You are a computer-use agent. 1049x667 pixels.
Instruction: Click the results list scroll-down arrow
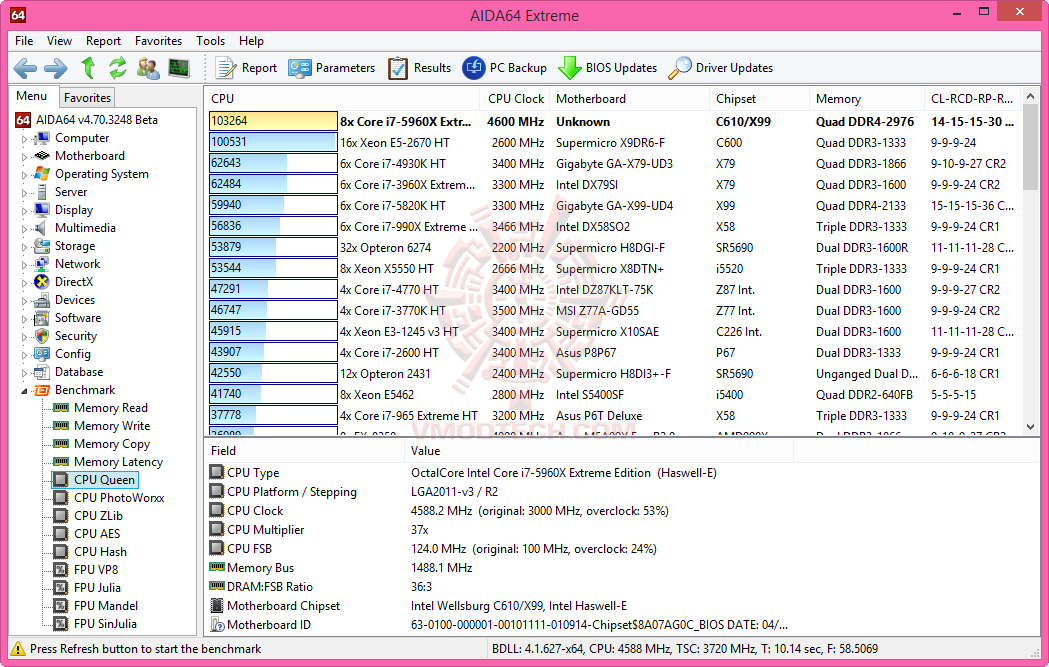(x=1030, y=427)
